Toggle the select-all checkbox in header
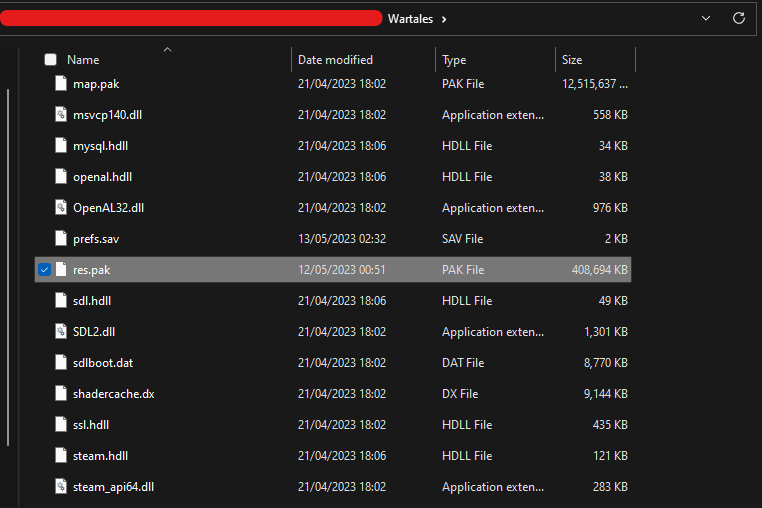The image size is (762, 508). [50, 60]
